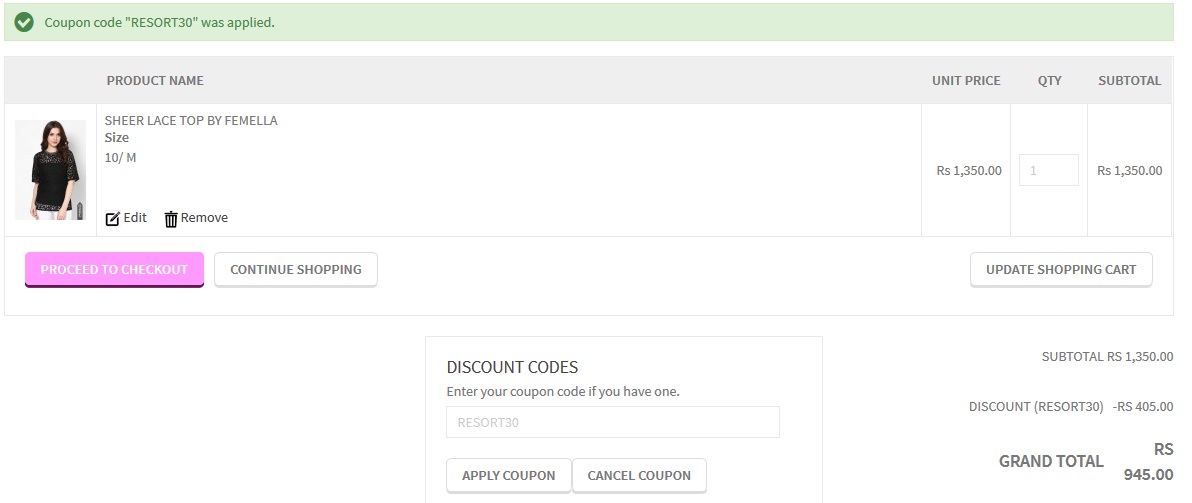
Task: Click the Remove text link
Action: click(204, 217)
